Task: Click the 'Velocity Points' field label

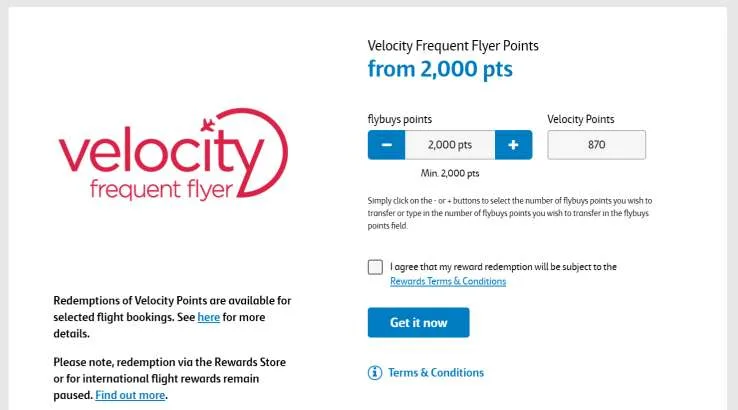Action: [x=581, y=119]
